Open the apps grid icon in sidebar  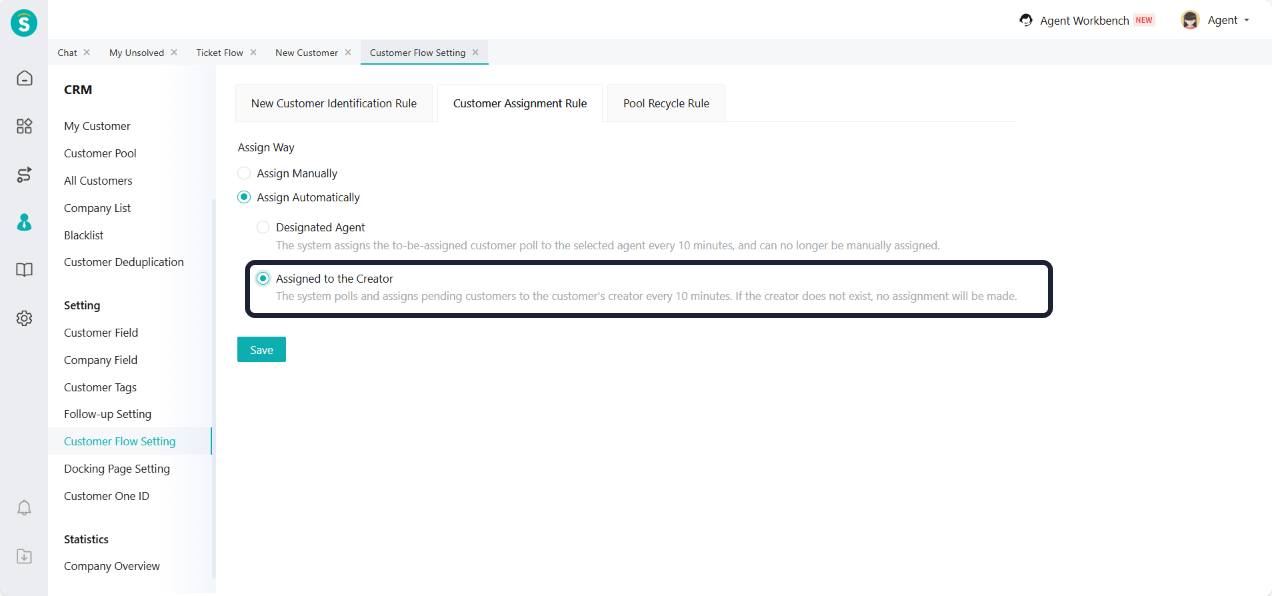[x=24, y=126]
